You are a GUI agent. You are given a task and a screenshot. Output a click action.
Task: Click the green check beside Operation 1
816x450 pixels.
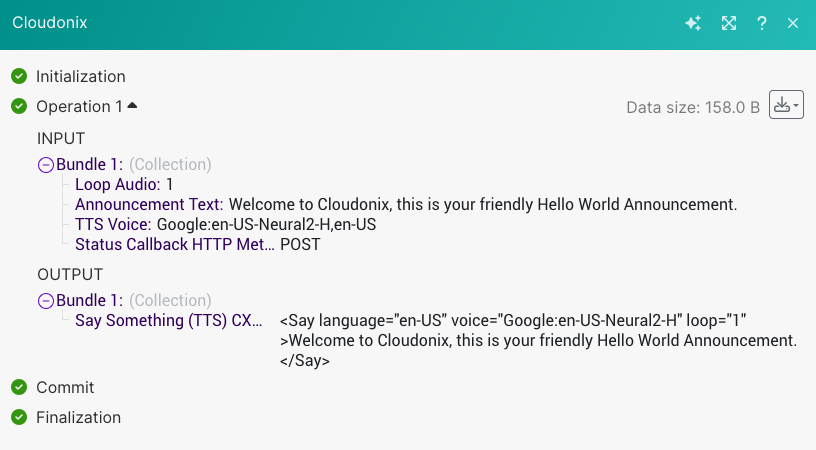19,106
